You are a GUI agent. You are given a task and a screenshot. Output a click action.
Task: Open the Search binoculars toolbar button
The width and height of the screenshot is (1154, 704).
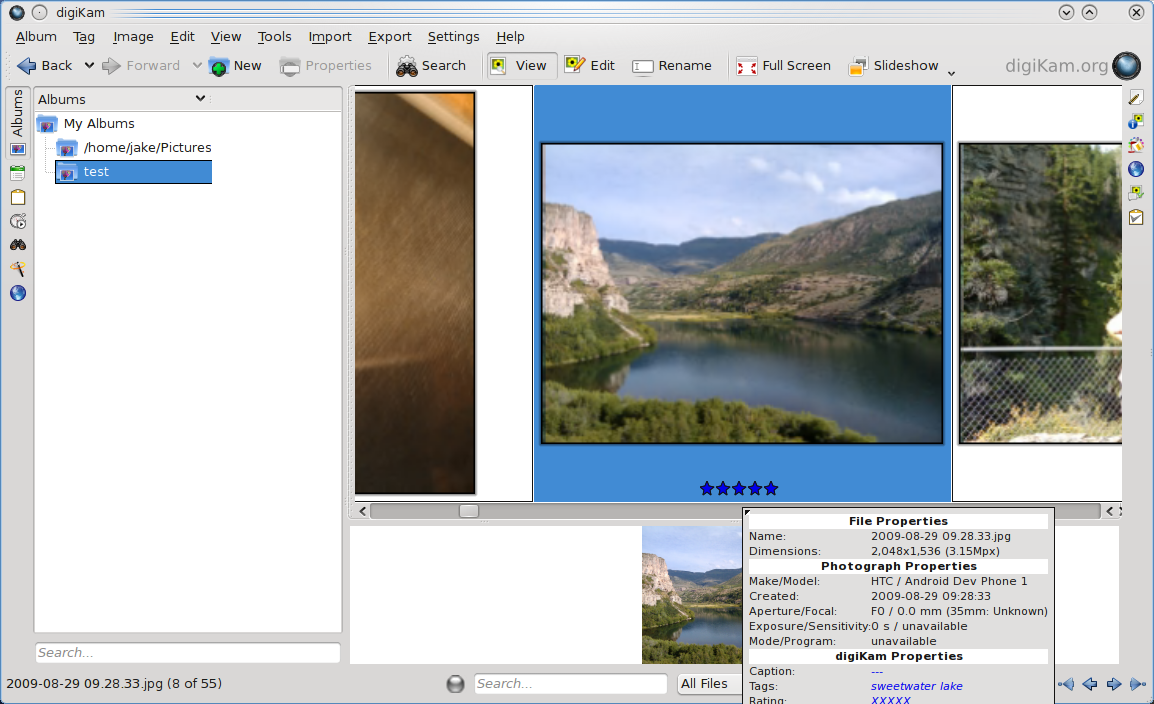tap(431, 65)
